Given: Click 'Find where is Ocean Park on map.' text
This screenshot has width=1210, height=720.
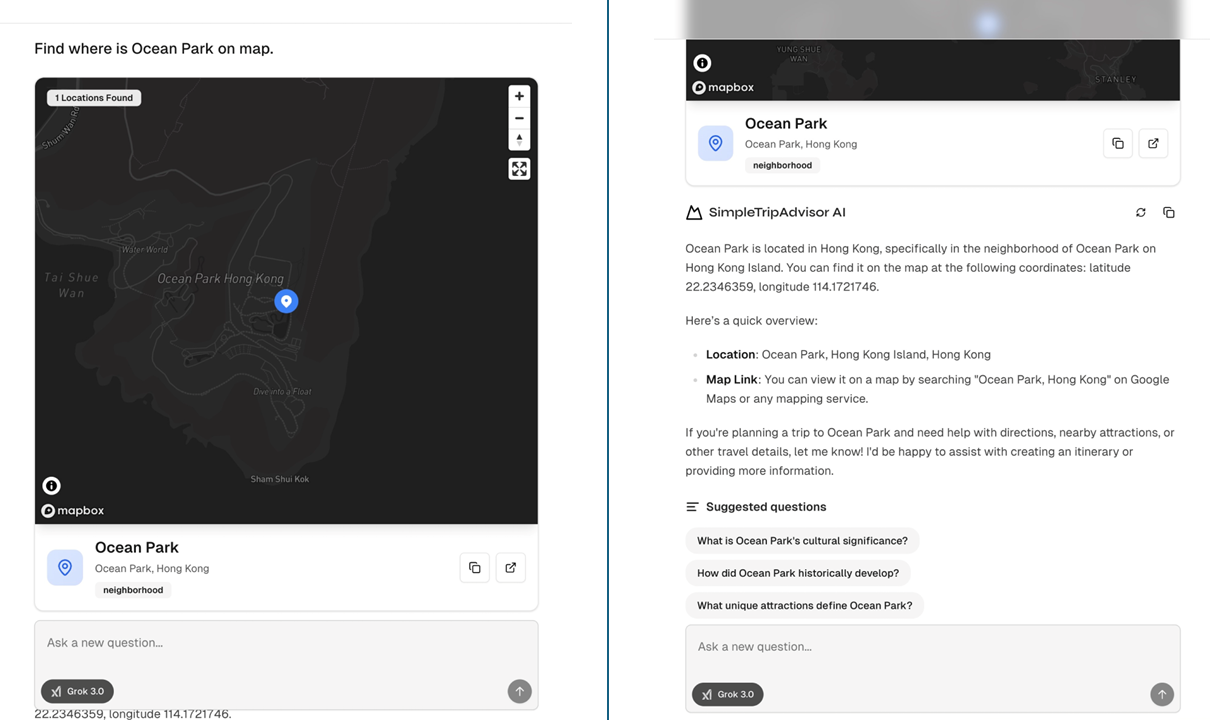Looking at the screenshot, I should pyautogui.click(x=154, y=48).
